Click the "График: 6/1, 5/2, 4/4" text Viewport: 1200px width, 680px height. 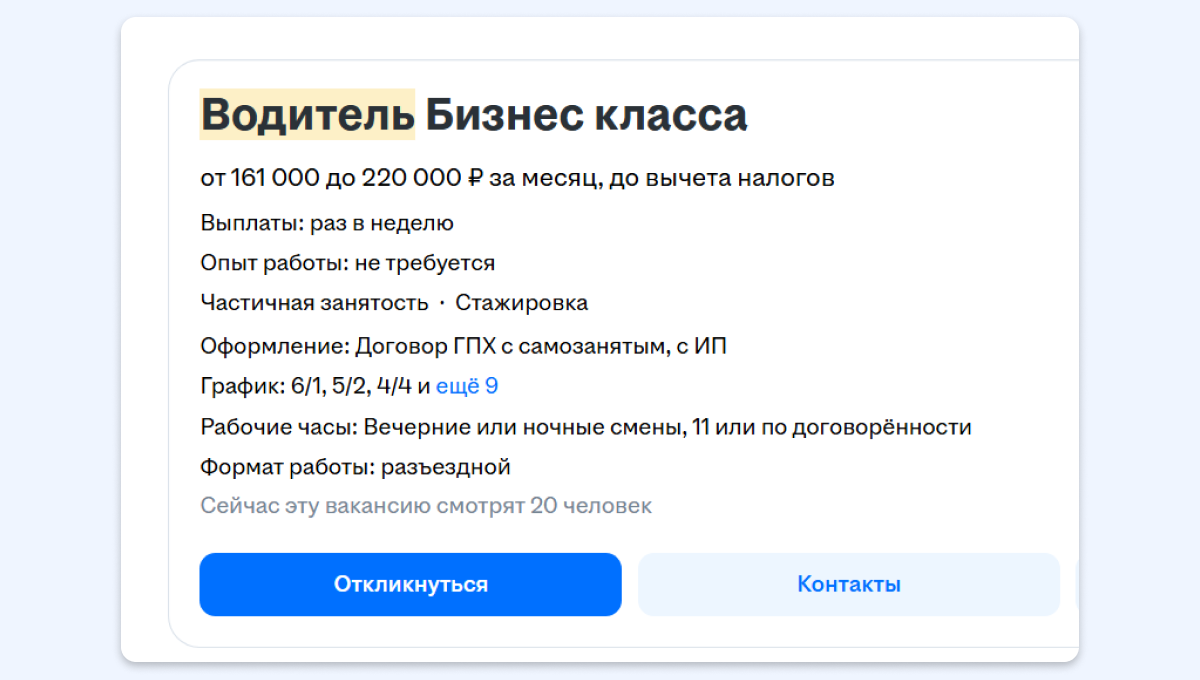coord(305,386)
